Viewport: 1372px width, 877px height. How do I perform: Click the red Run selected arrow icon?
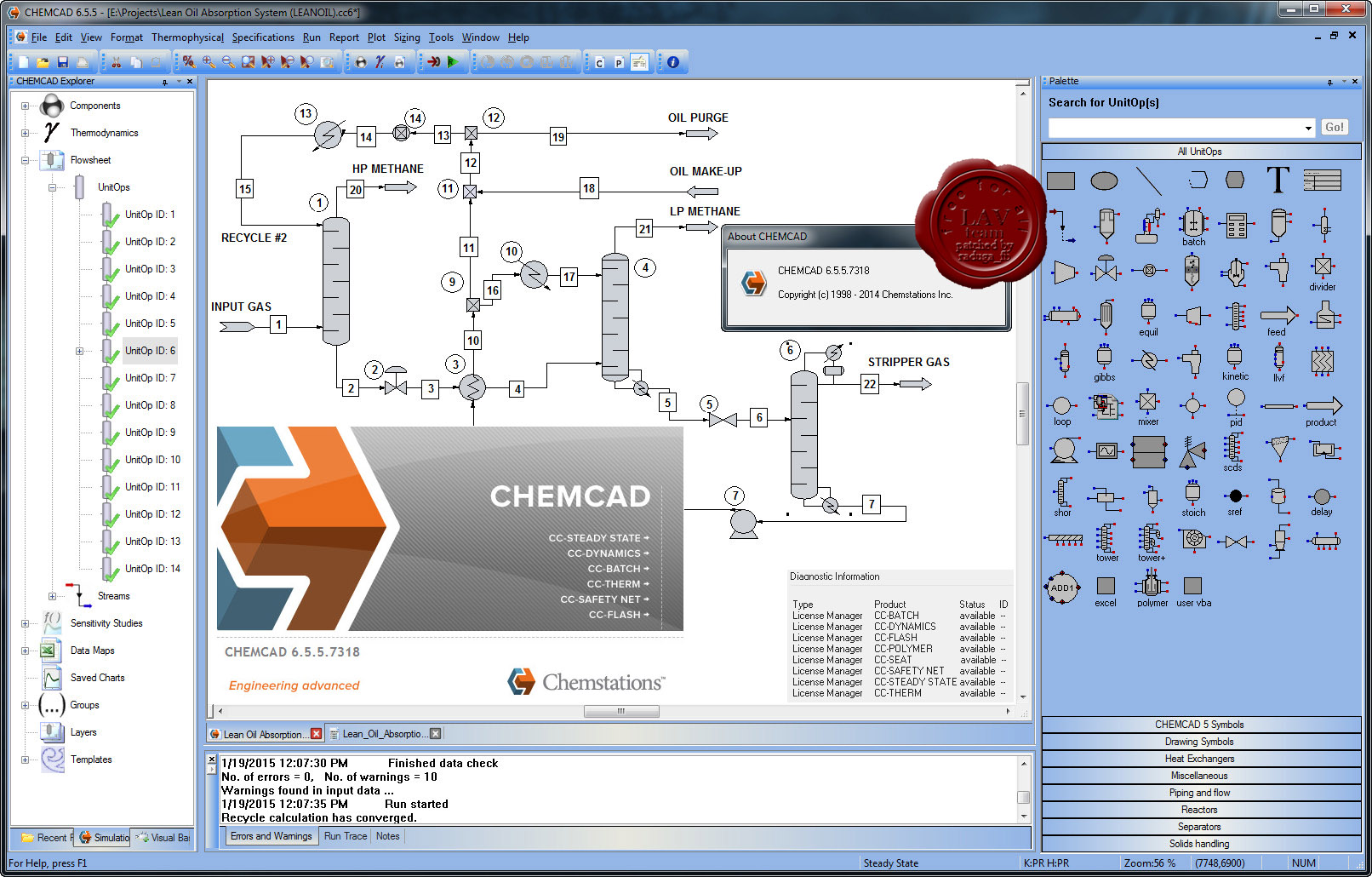point(433,62)
